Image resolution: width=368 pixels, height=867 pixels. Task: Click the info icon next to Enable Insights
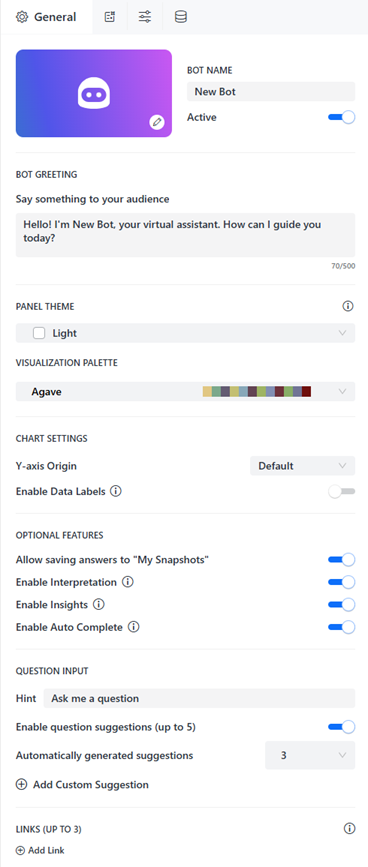point(99,605)
